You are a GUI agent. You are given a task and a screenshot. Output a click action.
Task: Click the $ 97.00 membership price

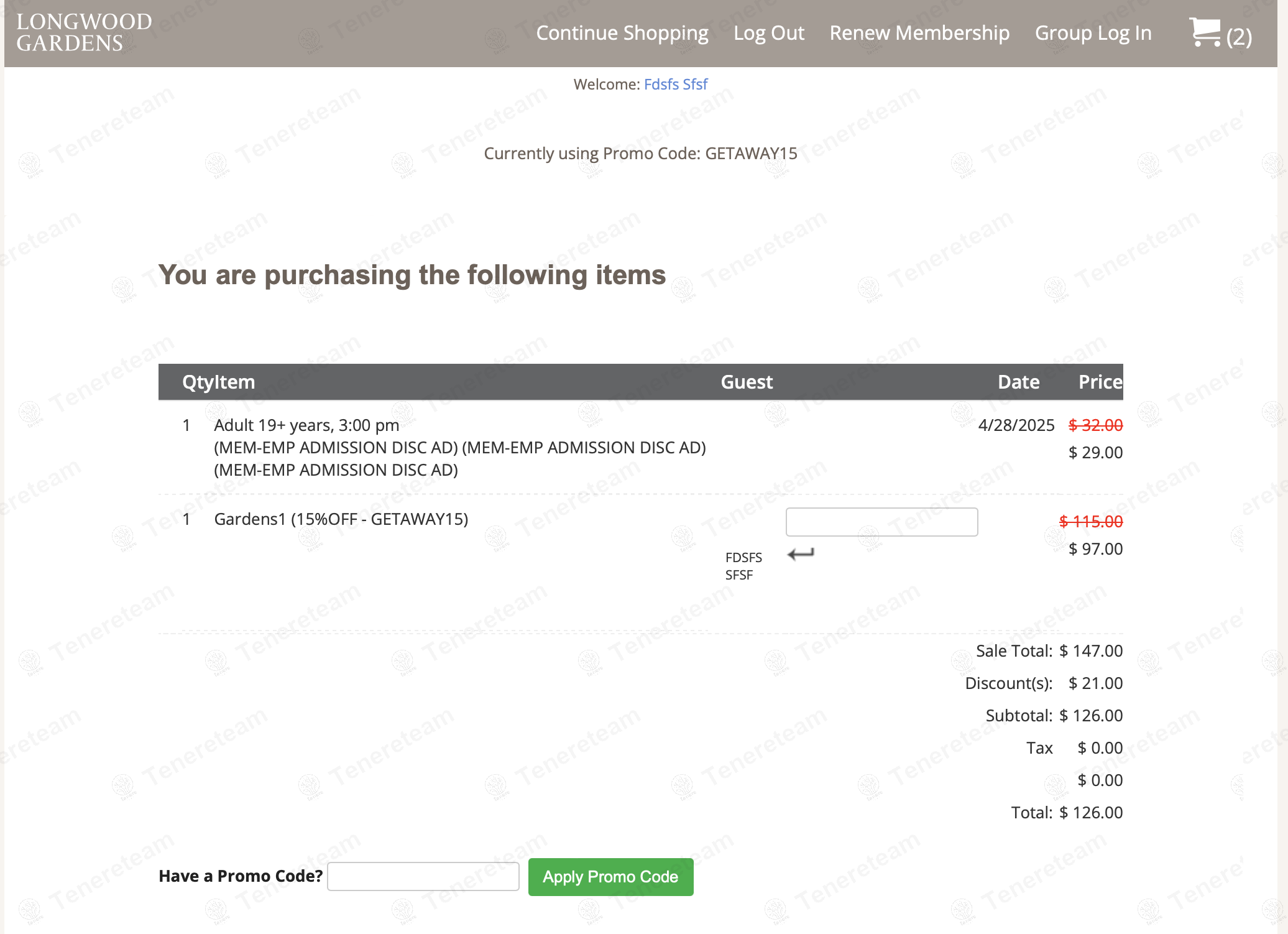point(1095,549)
